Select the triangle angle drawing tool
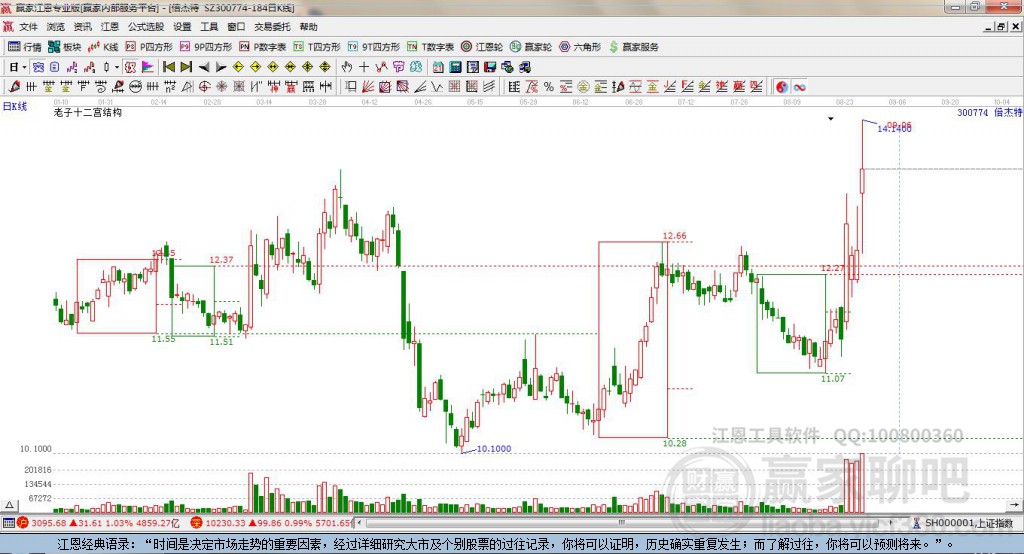This screenshot has height=554, width=1024. click(187, 86)
